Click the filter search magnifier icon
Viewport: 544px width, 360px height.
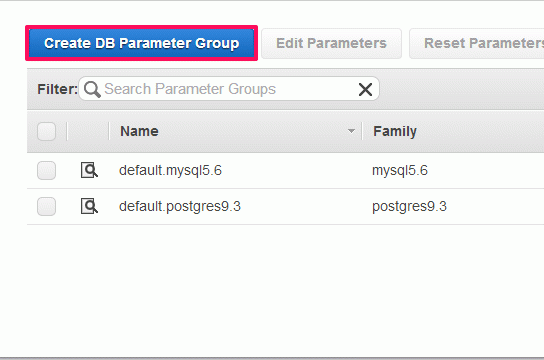(92, 89)
